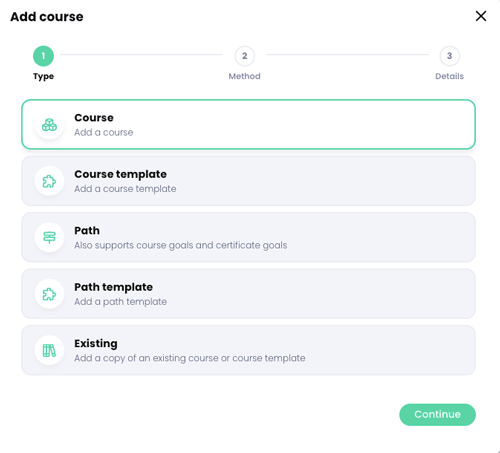The height and width of the screenshot is (453, 500).
Task: Jump to step 2 circle
Action: [245, 56]
